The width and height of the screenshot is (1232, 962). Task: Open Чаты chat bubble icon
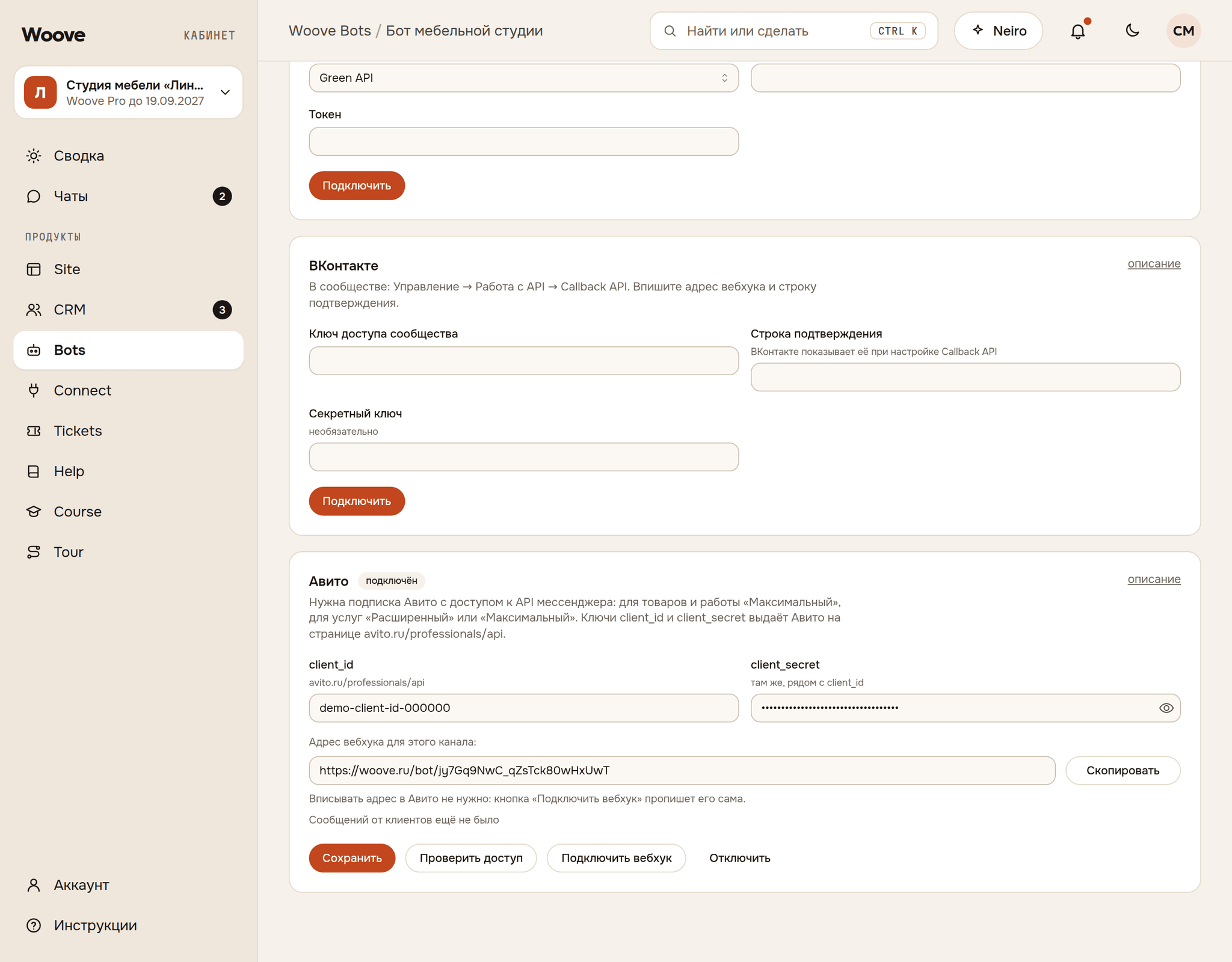point(34,196)
